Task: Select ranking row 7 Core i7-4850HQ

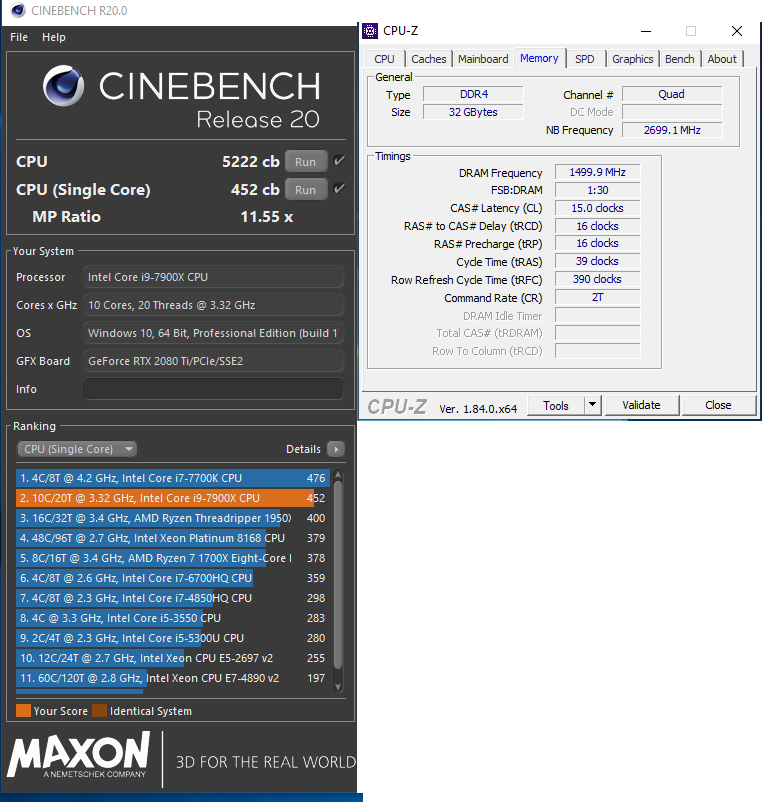Action: coord(173,598)
